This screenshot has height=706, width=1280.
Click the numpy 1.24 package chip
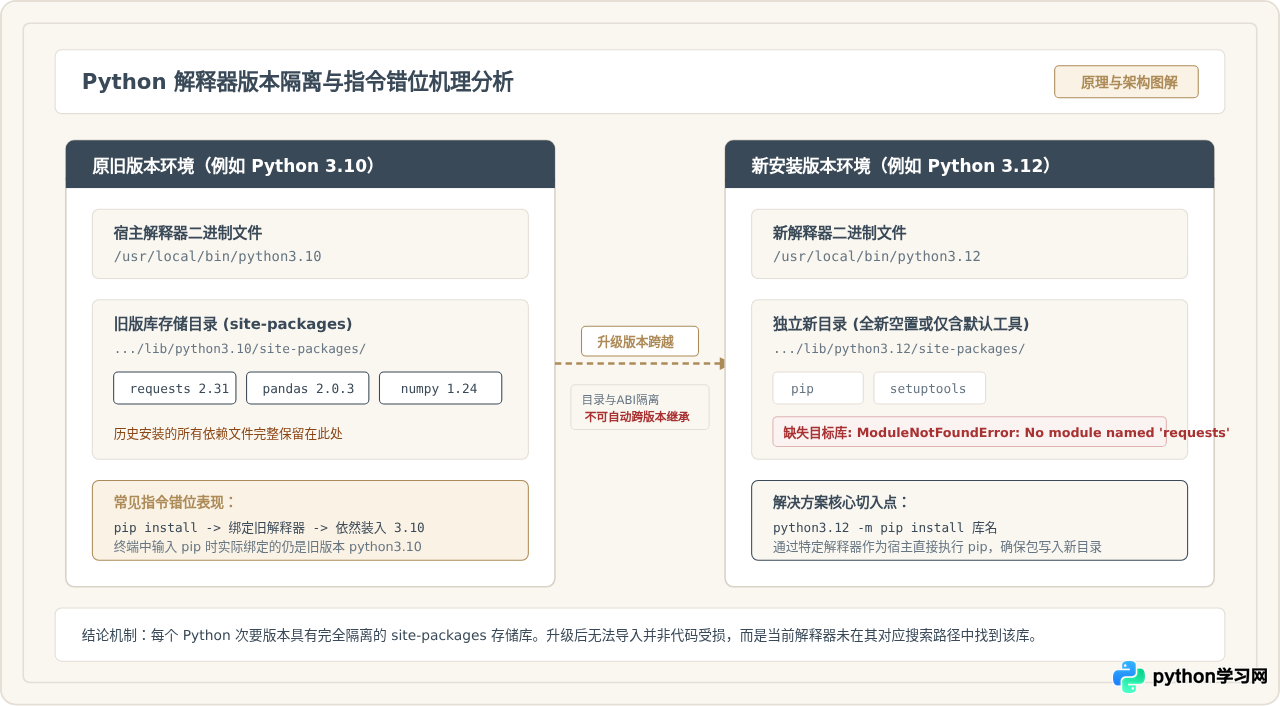point(440,388)
